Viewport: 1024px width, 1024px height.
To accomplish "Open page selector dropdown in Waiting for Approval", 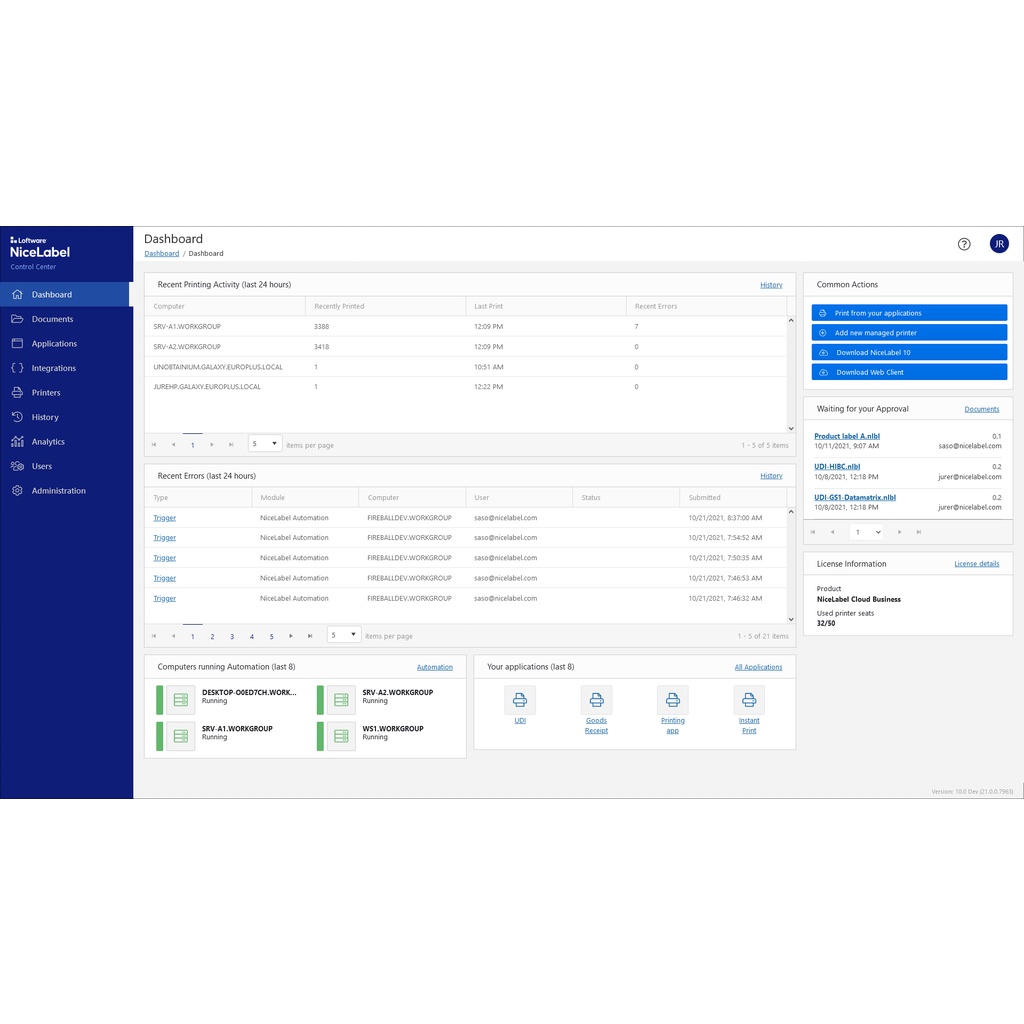I will coord(866,532).
